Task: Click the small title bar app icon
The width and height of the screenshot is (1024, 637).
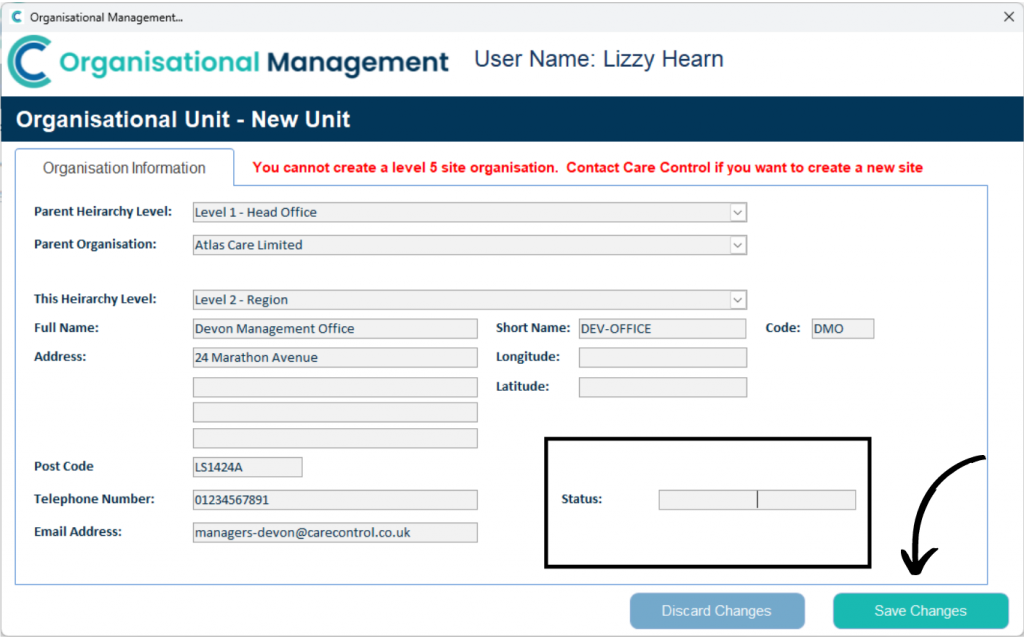Action: pyautogui.click(x=16, y=17)
